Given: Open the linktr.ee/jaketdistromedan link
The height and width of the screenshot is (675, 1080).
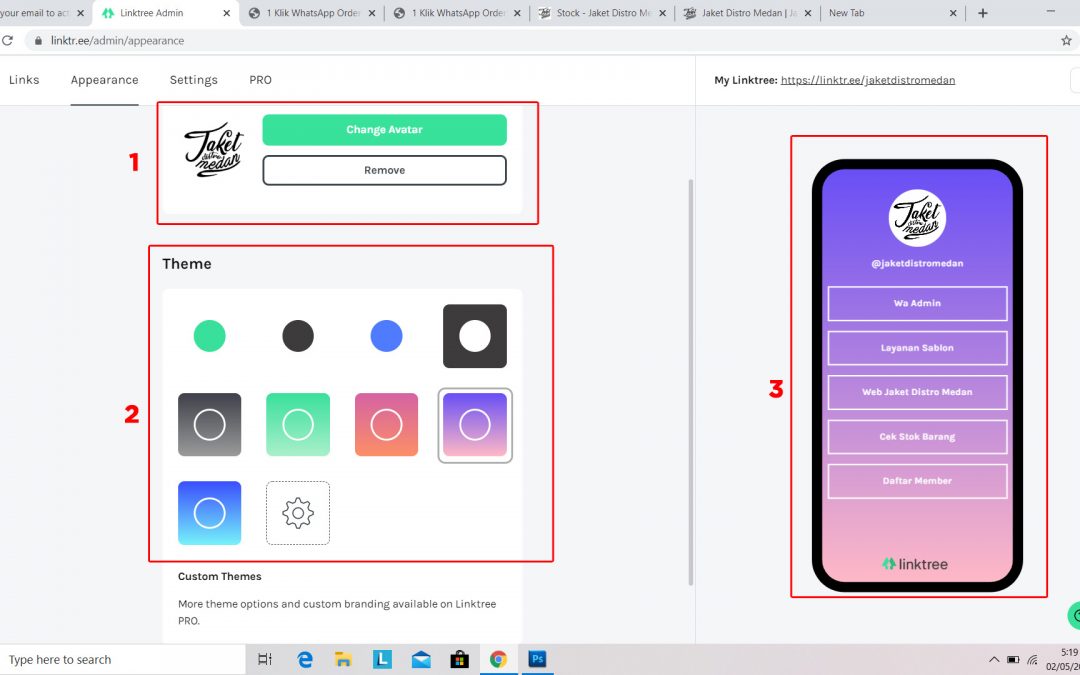Looking at the screenshot, I should 868,80.
